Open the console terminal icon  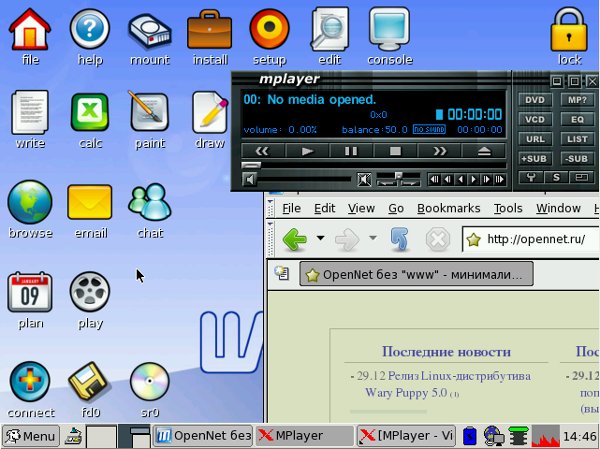coord(389,29)
